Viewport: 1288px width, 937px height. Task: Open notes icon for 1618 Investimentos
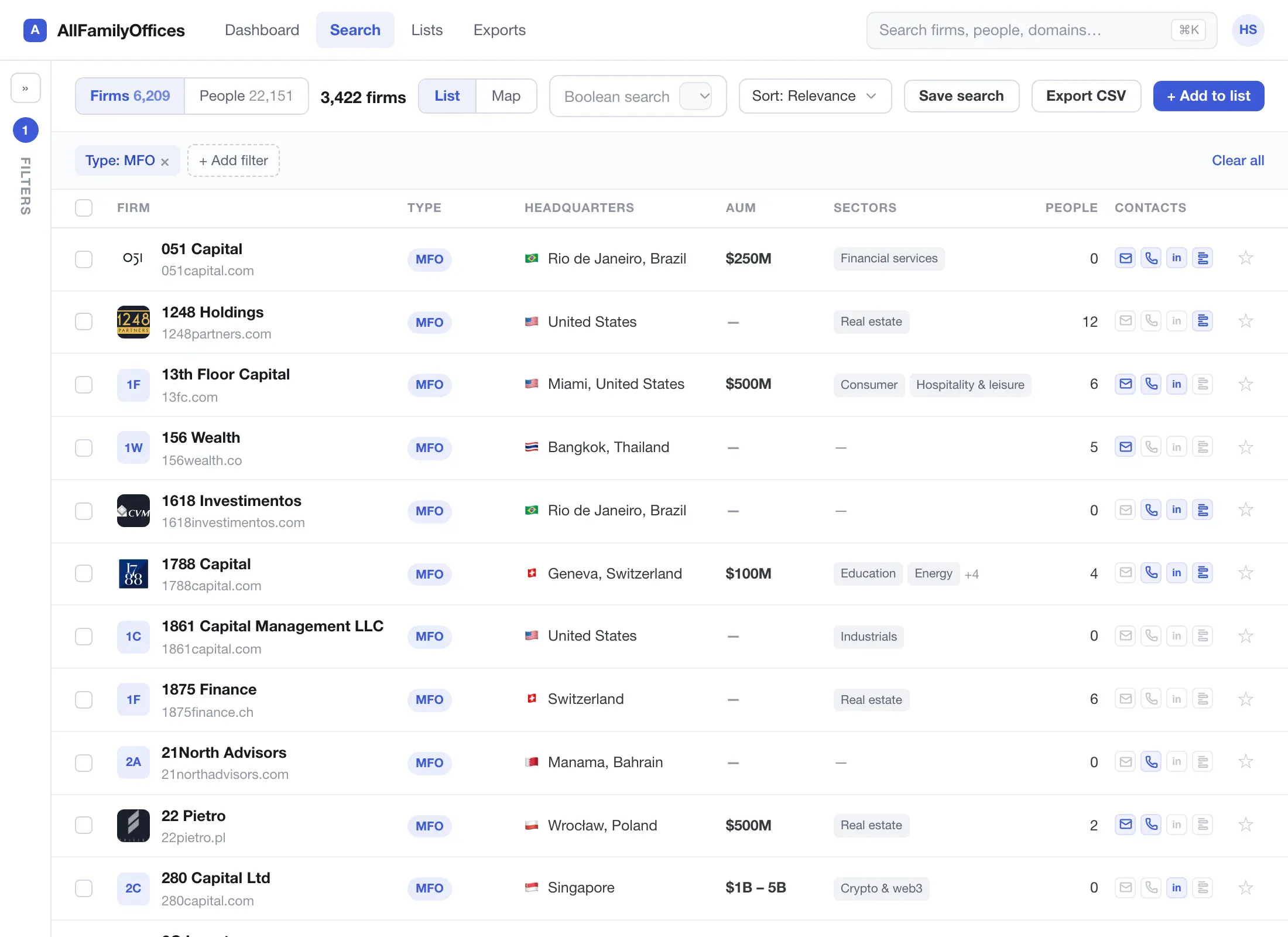(x=1203, y=510)
